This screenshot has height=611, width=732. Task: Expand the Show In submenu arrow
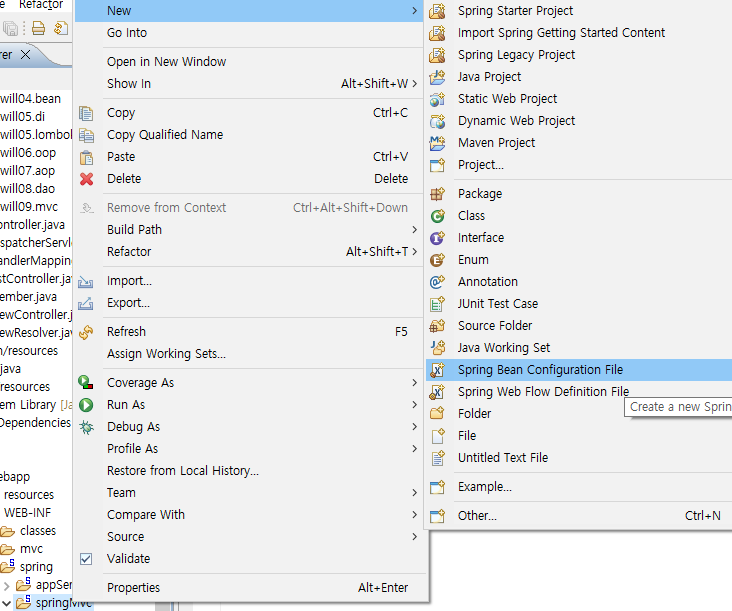(415, 84)
